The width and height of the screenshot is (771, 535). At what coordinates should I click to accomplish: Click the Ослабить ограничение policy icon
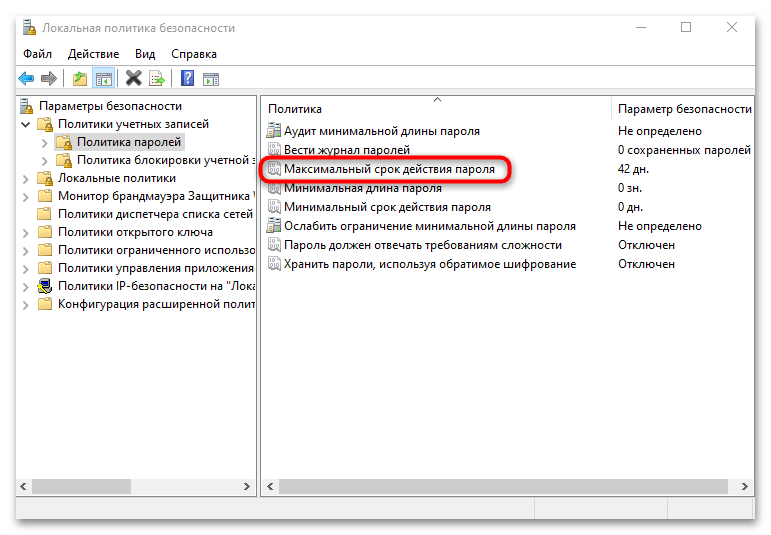[273, 226]
